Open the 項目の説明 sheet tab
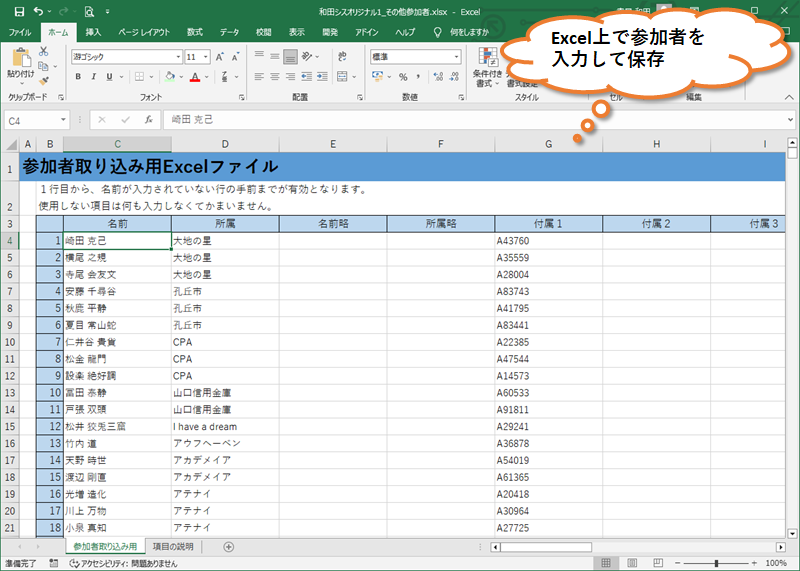 click(x=173, y=547)
